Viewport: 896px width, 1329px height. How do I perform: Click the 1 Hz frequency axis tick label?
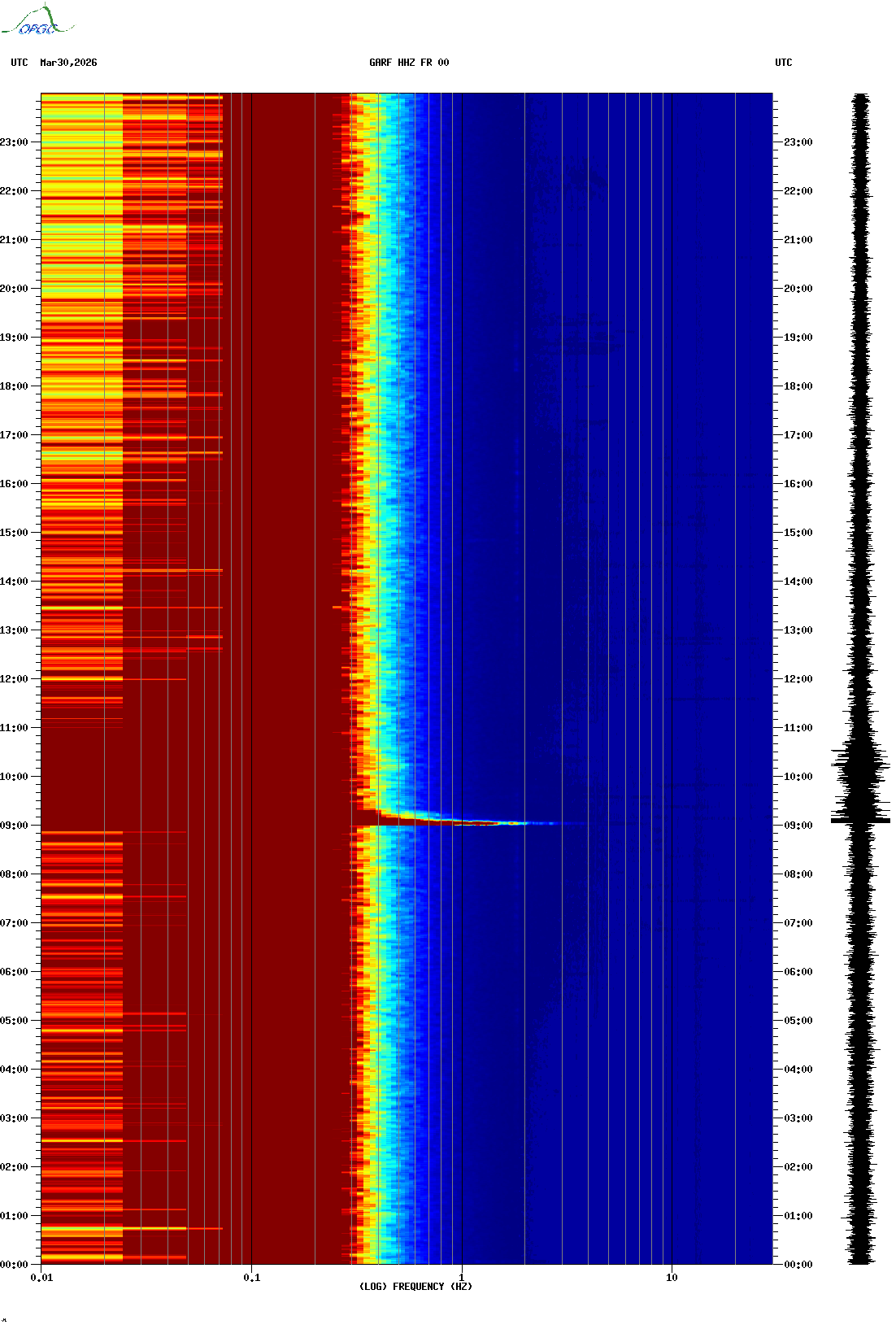coord(462,1278)
